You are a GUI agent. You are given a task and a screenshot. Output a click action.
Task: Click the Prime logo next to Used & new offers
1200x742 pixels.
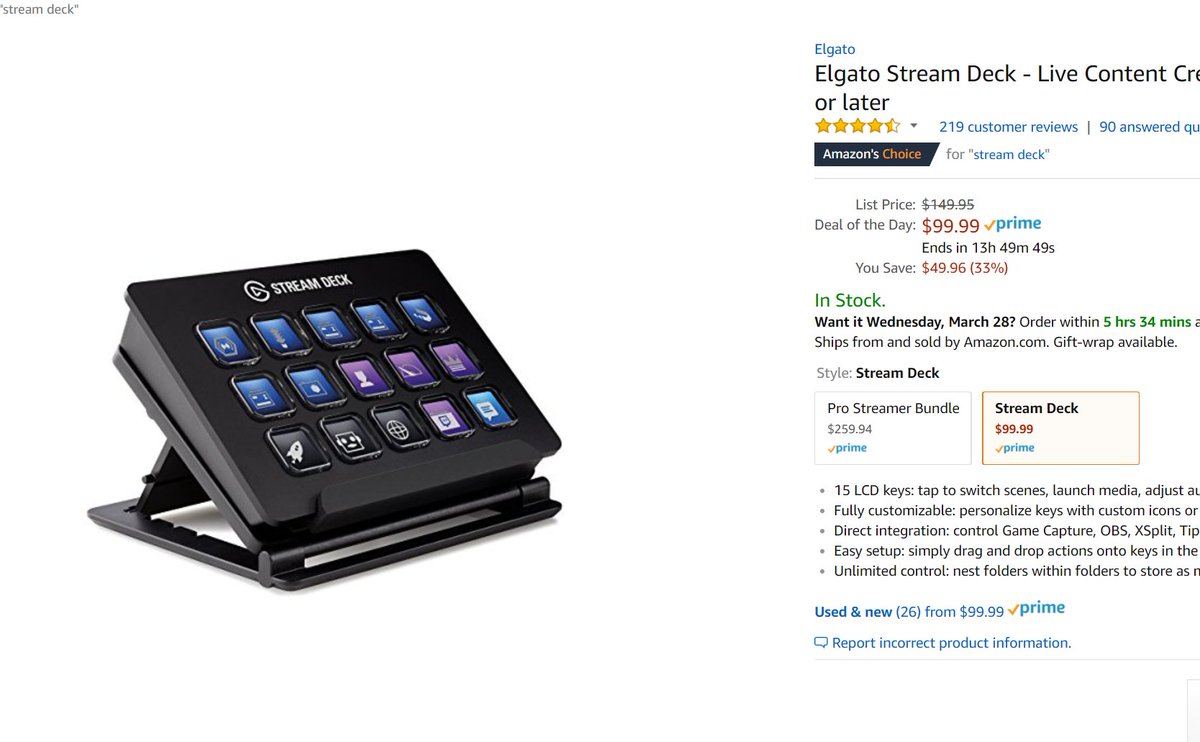tap(1036, 609)
